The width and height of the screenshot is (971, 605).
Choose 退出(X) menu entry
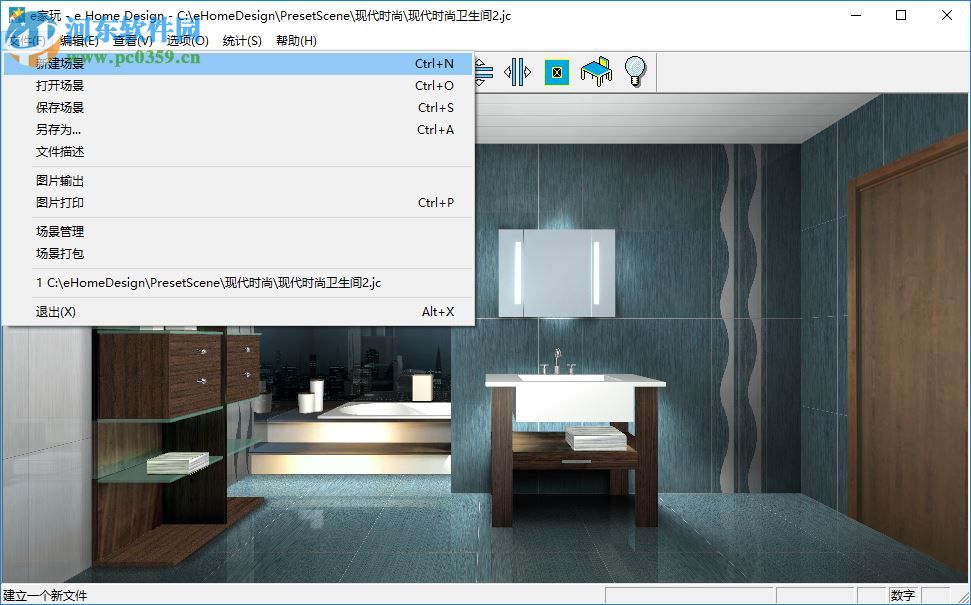pyautogui.click(x=238, y=311)
